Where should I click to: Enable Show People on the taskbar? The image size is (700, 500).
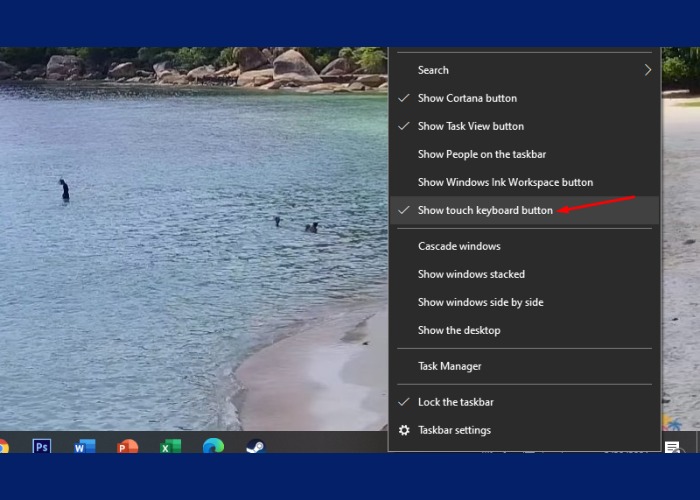[x=483, y=154]
